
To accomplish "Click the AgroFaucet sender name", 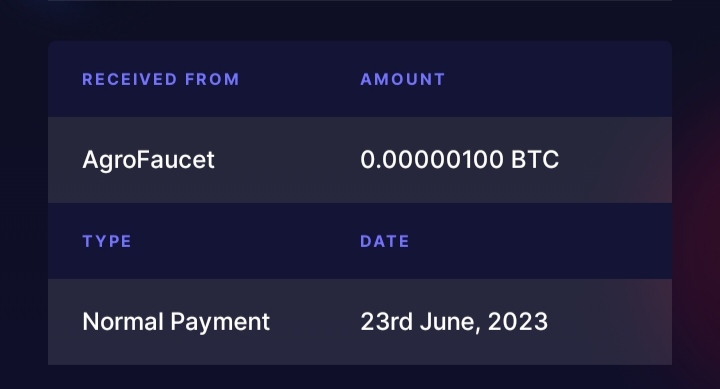I will click(148, 160).
